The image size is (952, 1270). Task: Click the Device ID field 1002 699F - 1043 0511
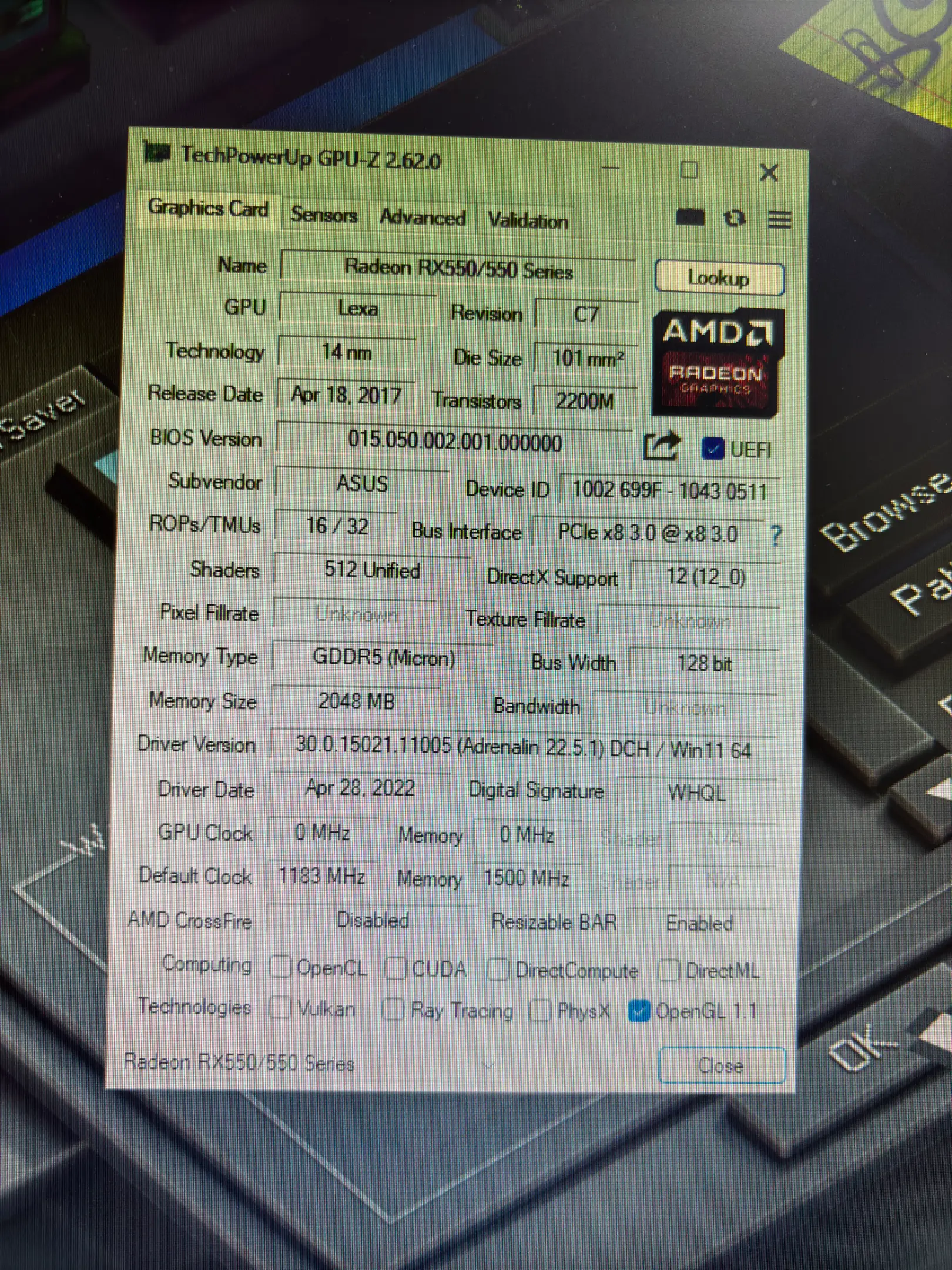(669, 490)
